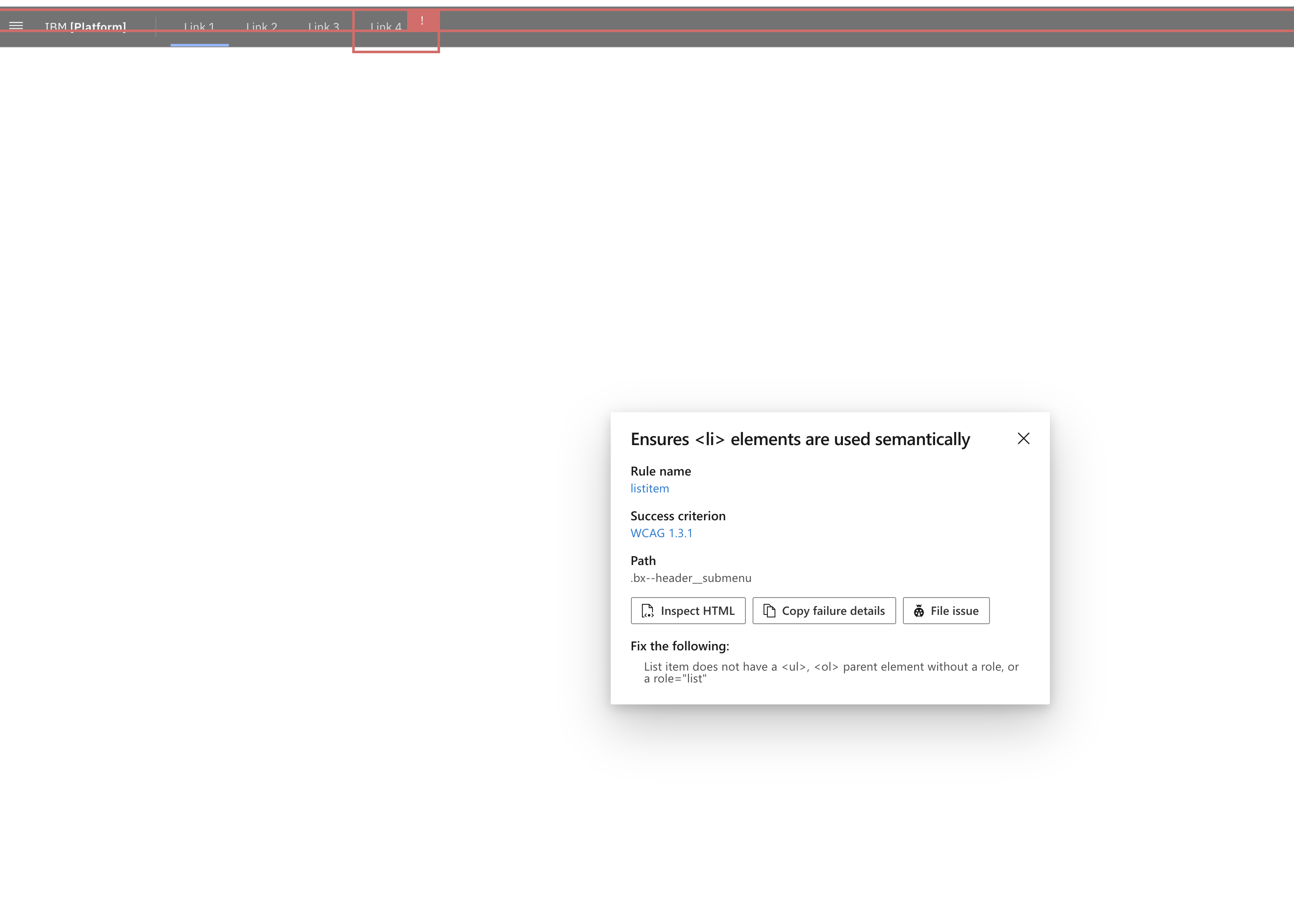This screenshot has height=924, width=1294.
Task: Expand the Link 4 header submenu
Action: point(386,27)
